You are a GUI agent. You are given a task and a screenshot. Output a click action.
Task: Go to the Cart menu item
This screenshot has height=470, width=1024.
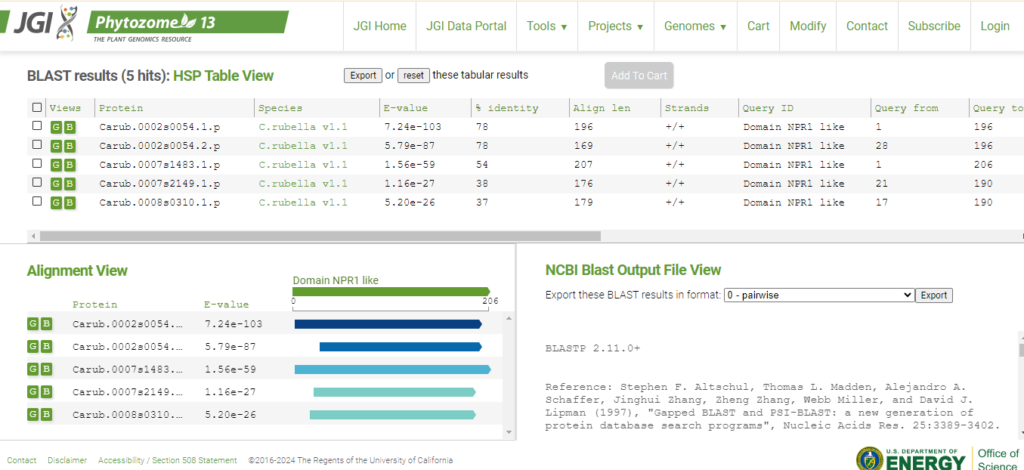tap(758, 26)
